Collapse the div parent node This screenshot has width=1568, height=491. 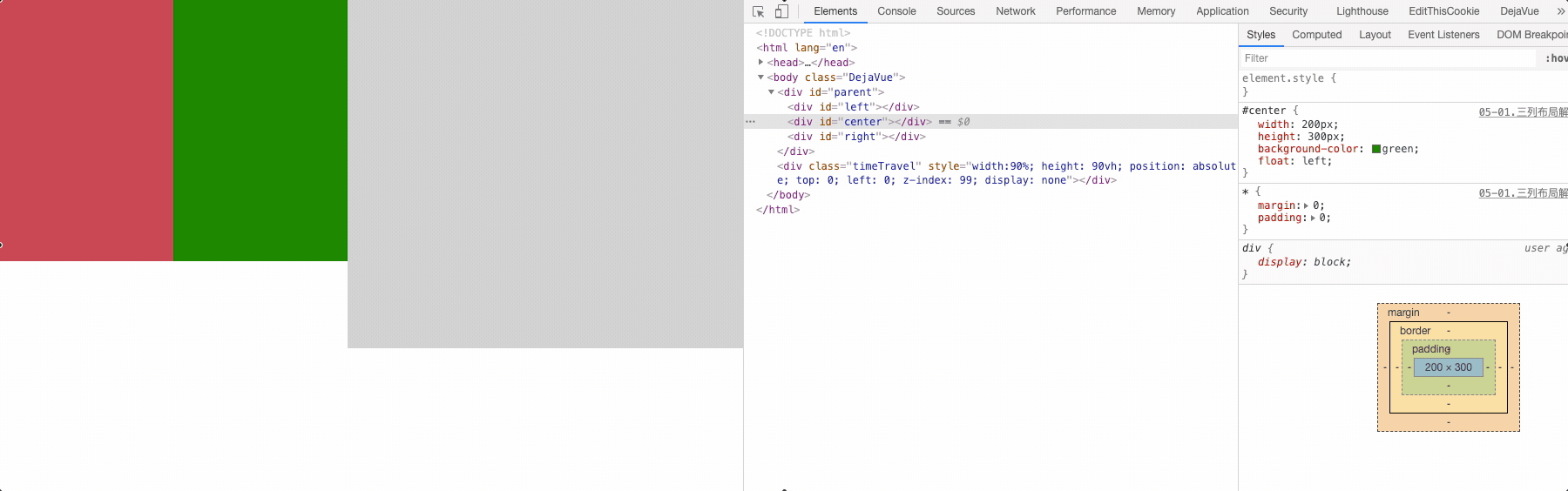click(771, 92)
